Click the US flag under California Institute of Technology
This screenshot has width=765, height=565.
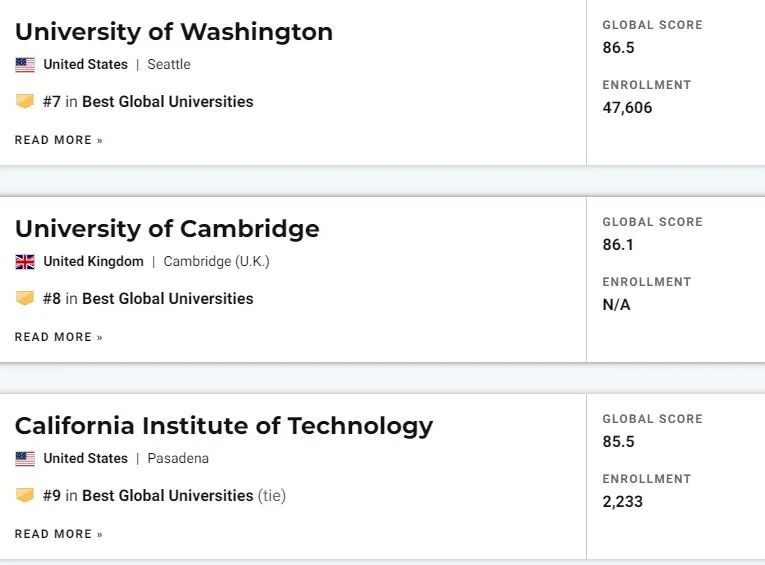coord(25,459)
